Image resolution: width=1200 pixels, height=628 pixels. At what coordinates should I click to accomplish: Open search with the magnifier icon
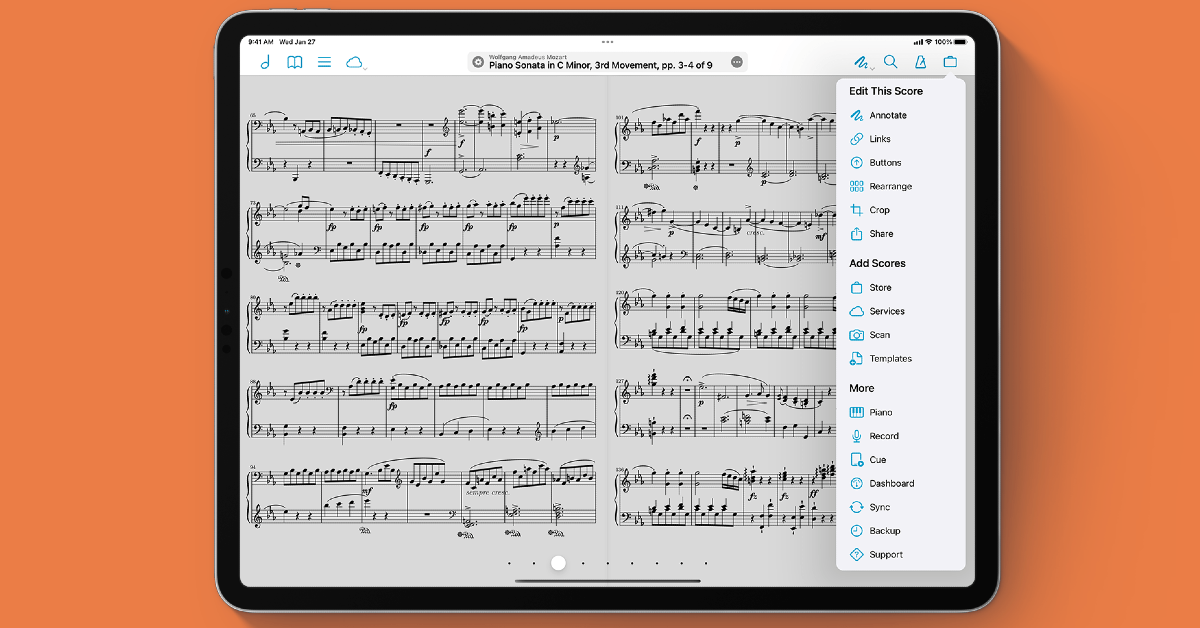[891, 62]
